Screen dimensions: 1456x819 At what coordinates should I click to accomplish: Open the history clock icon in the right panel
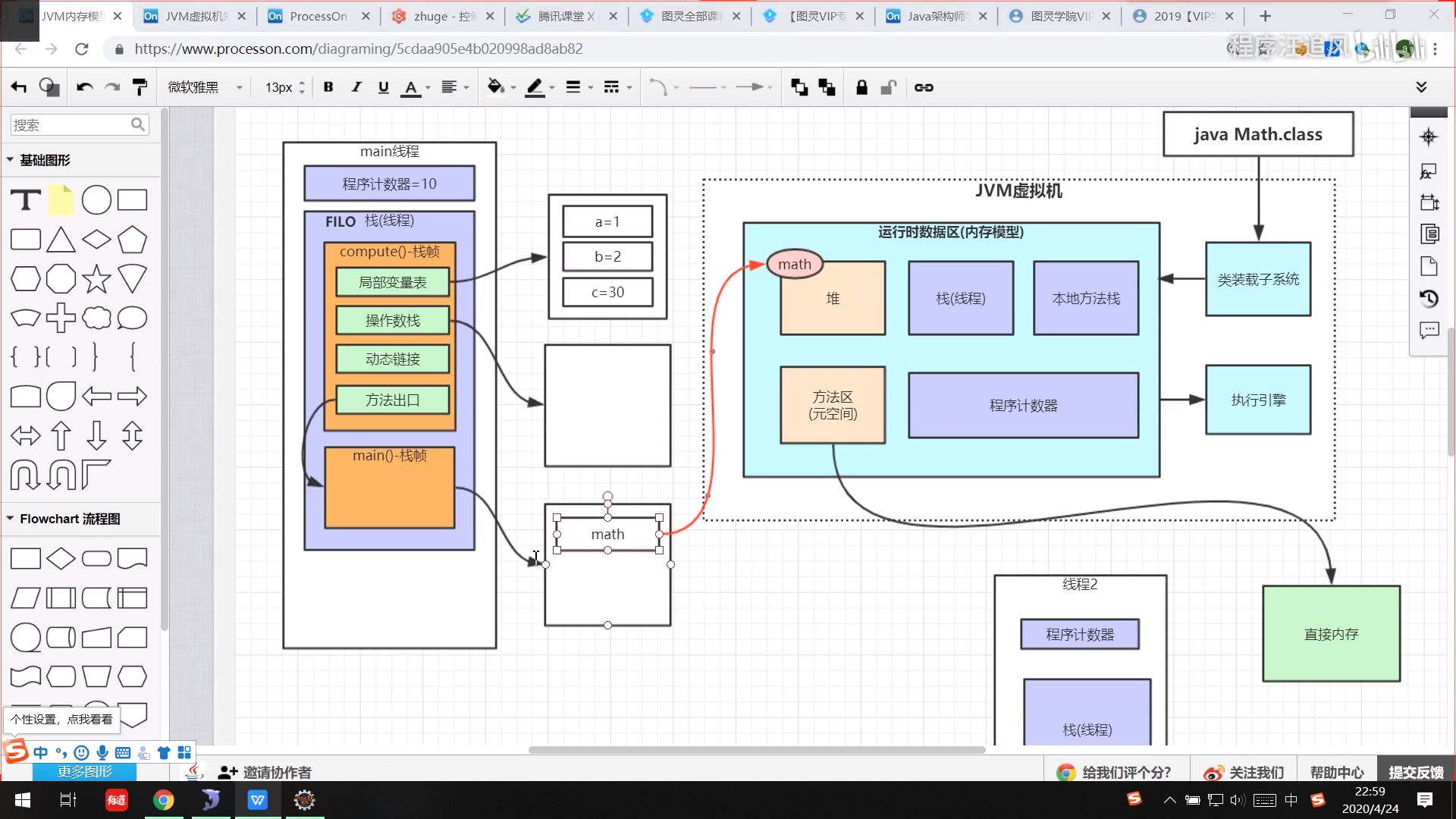tap(1429, 299)
